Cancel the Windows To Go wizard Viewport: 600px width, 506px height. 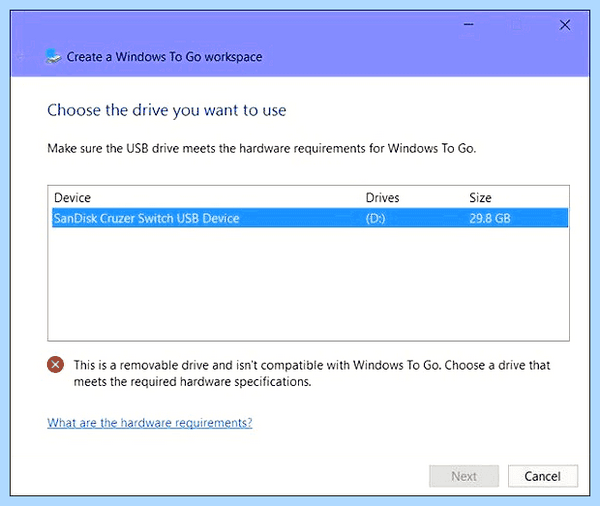point(543,476)
